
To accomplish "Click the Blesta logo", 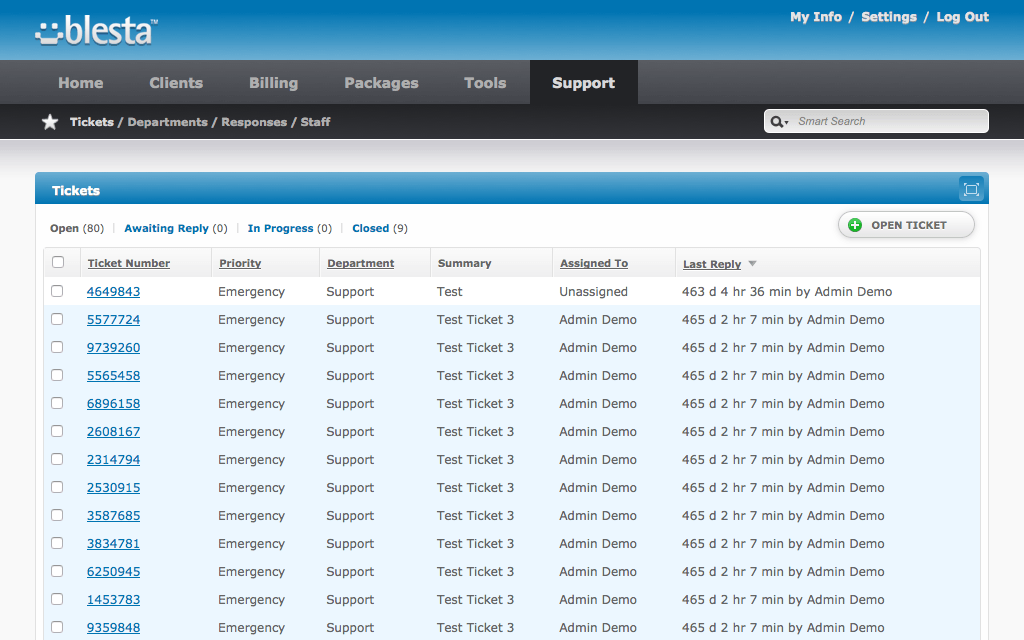I will [95, 31].
